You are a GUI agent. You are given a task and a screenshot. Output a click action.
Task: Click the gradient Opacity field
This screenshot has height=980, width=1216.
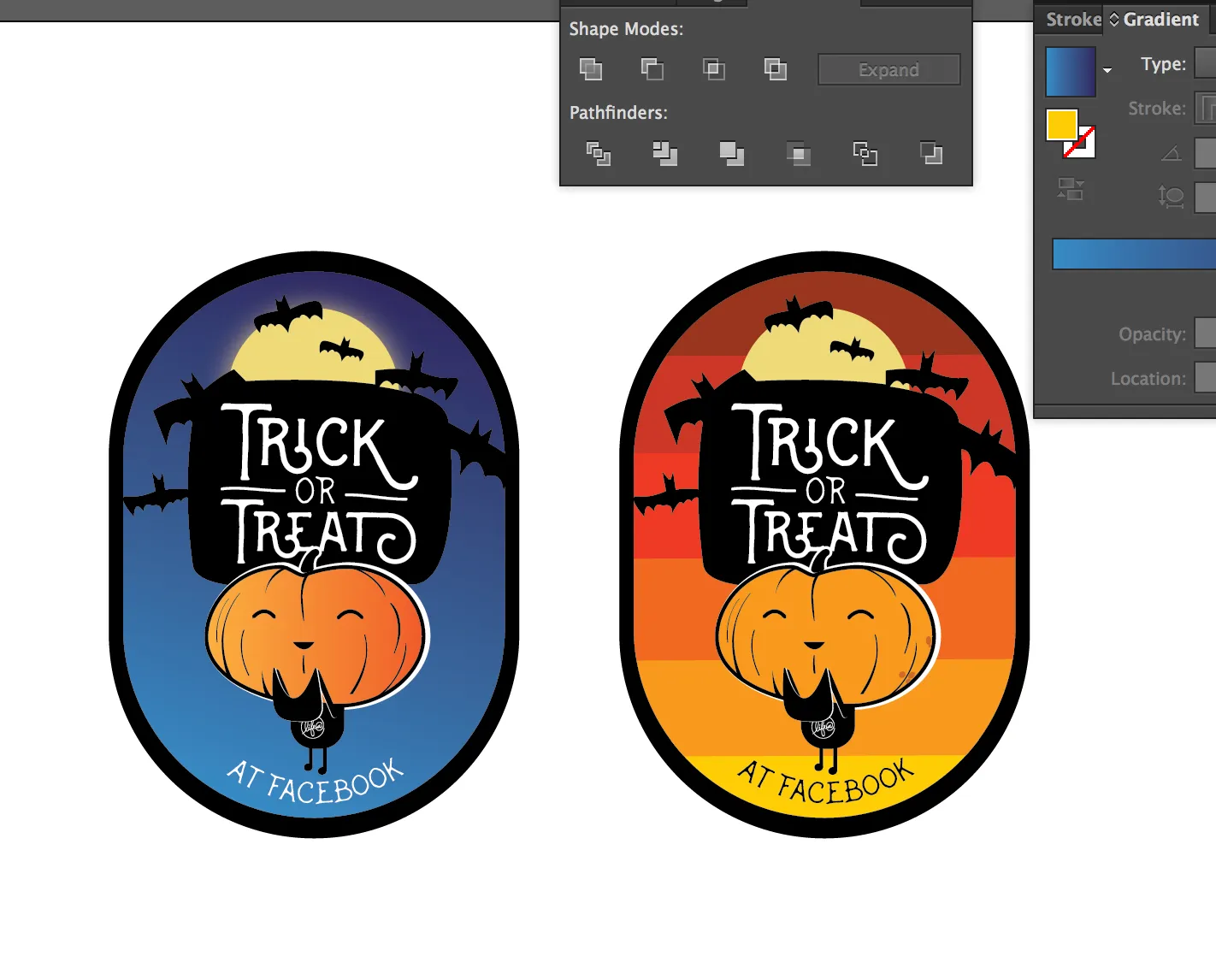click(x=1205, y=333)
